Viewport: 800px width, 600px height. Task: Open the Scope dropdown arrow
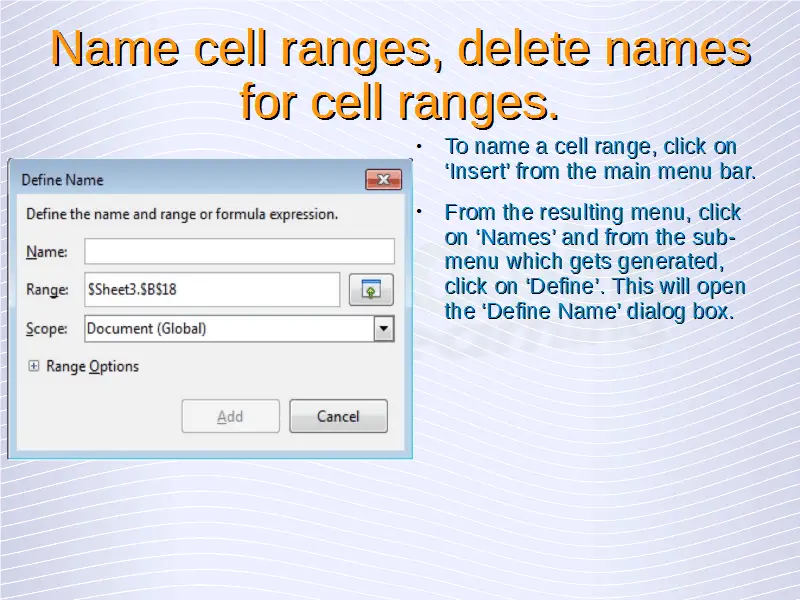pos(383,329)
